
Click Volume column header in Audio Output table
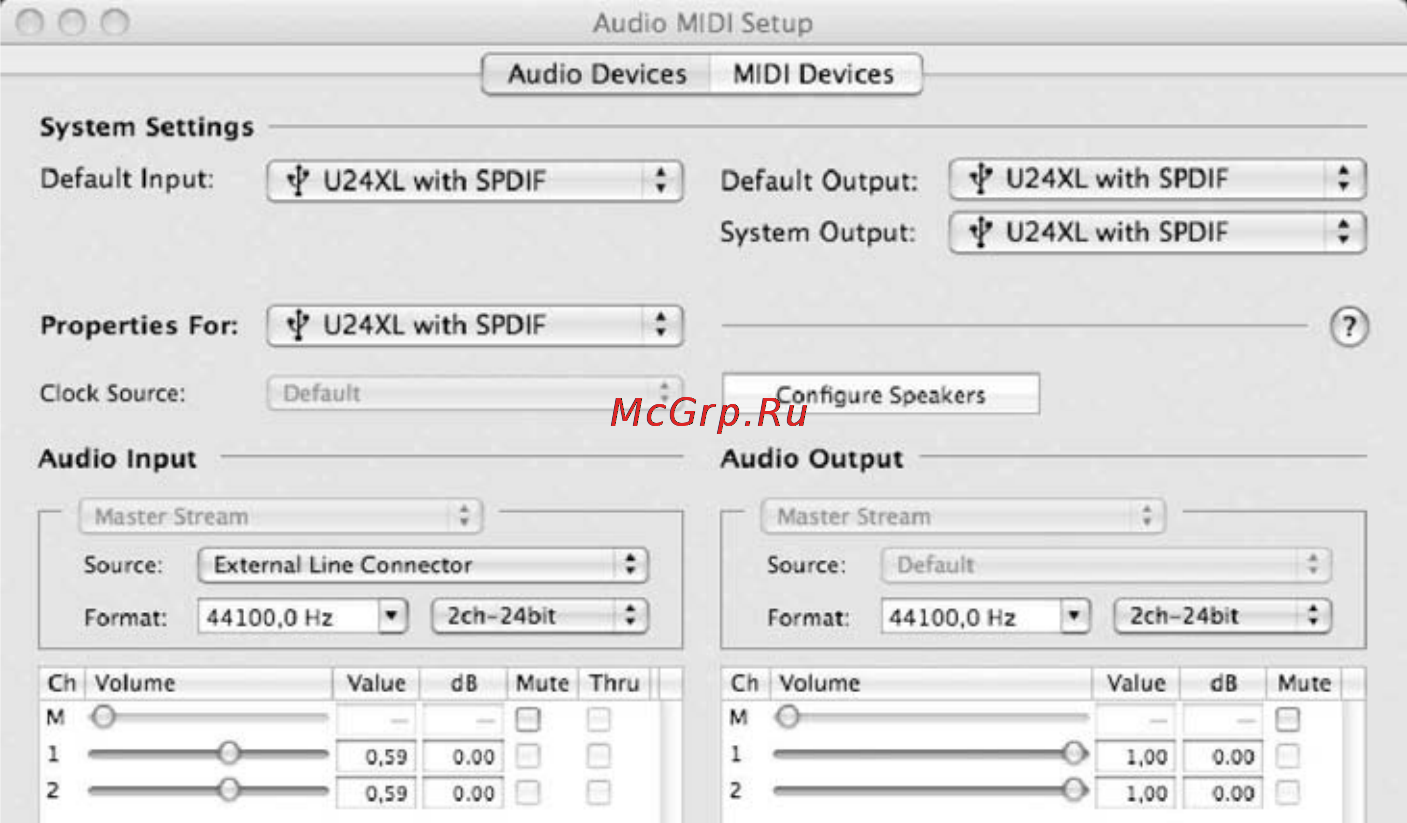931,684
